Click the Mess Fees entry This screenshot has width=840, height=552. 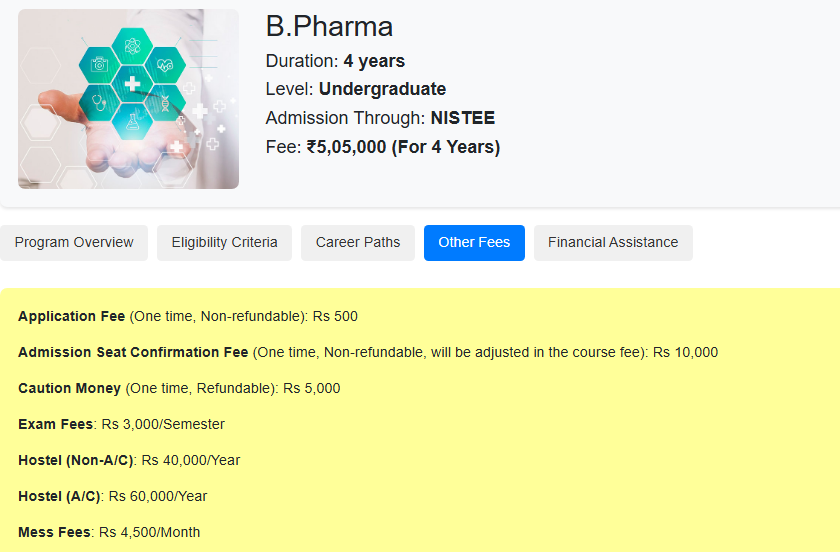(109, 532)
